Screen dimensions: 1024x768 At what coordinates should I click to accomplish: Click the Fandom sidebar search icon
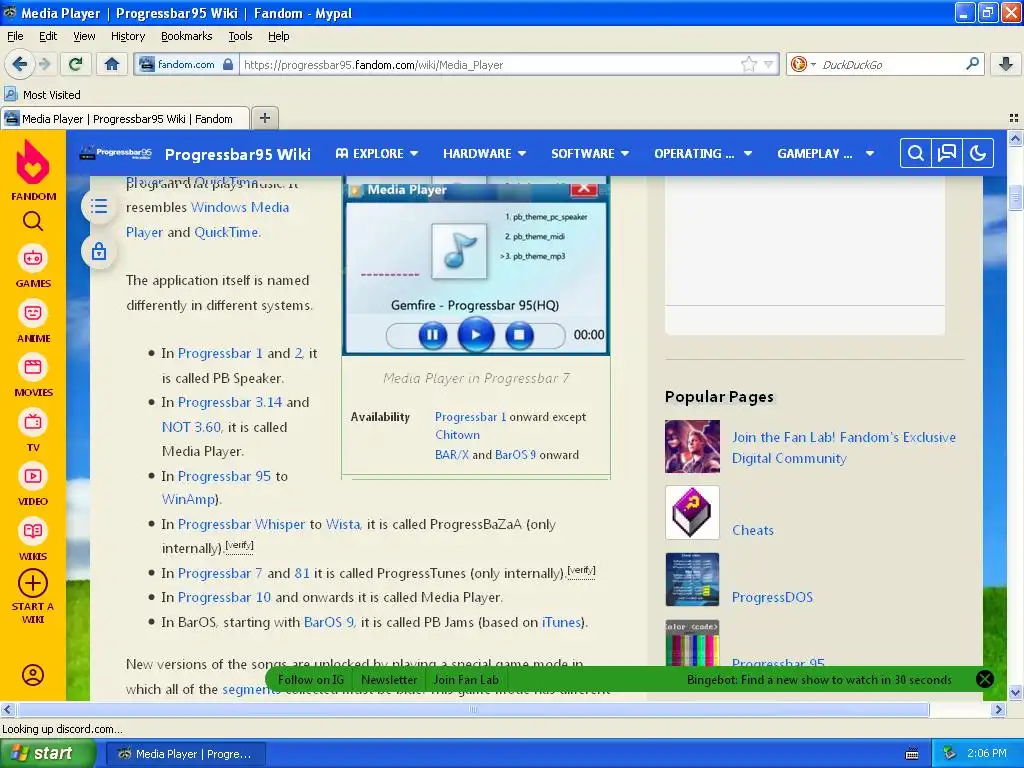pyautogui.click(x=33, y=222)
